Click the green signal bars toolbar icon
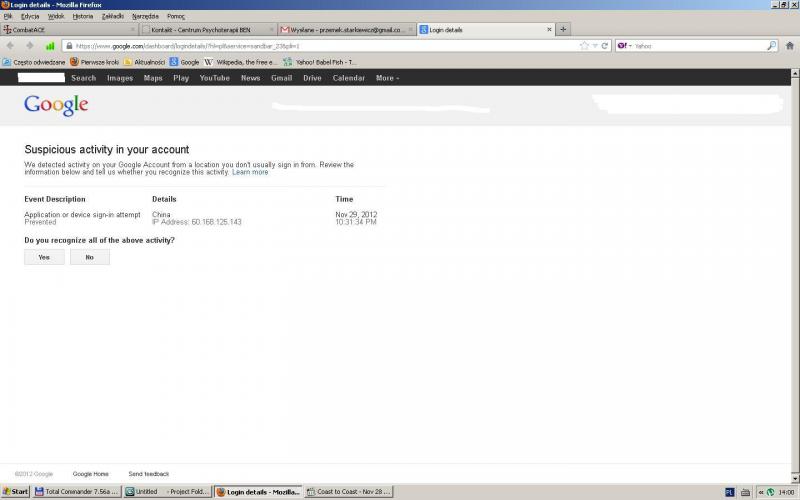The width and height of the screenshot is (800, 500). [49, 46]
